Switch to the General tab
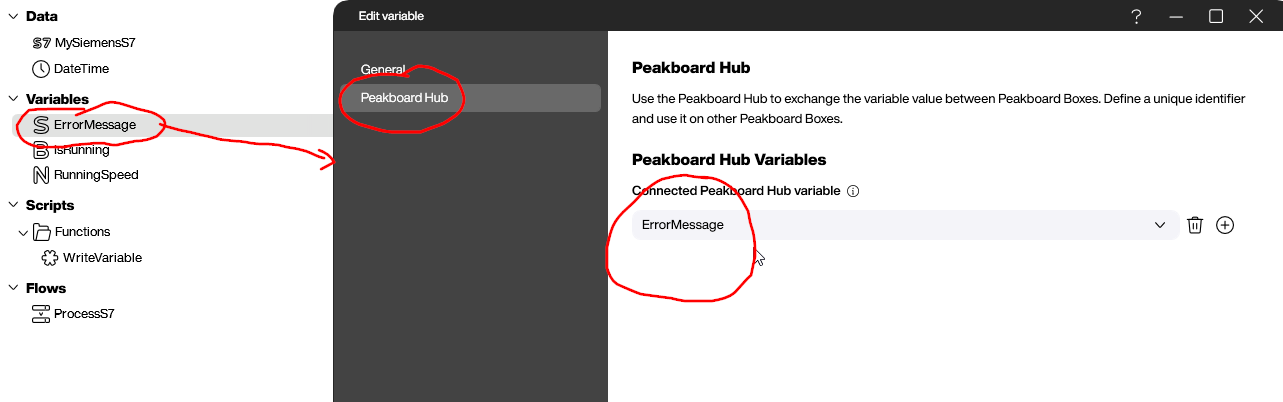 click(383, 70)
